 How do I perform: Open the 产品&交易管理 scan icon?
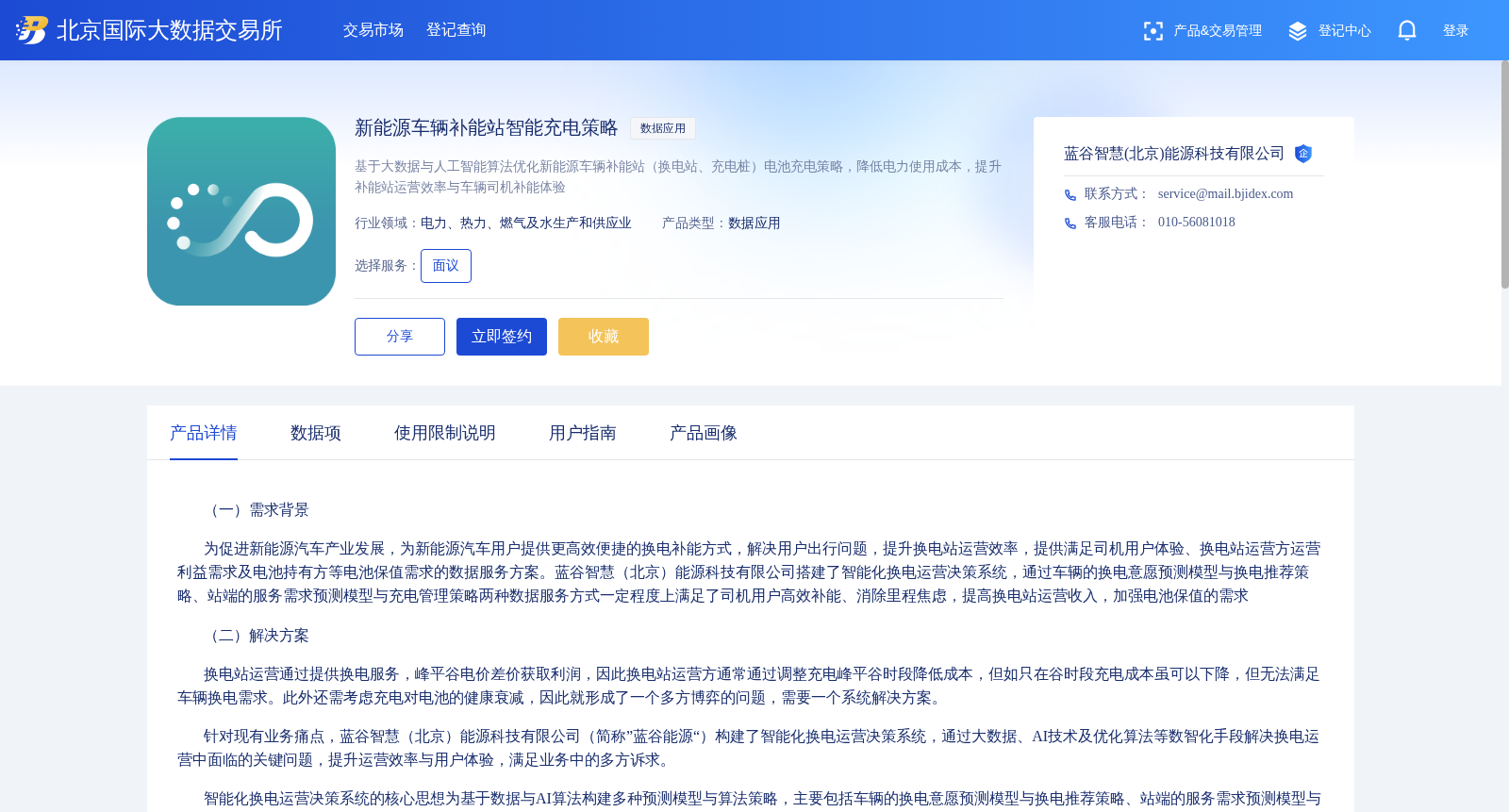pos(1152,31)
